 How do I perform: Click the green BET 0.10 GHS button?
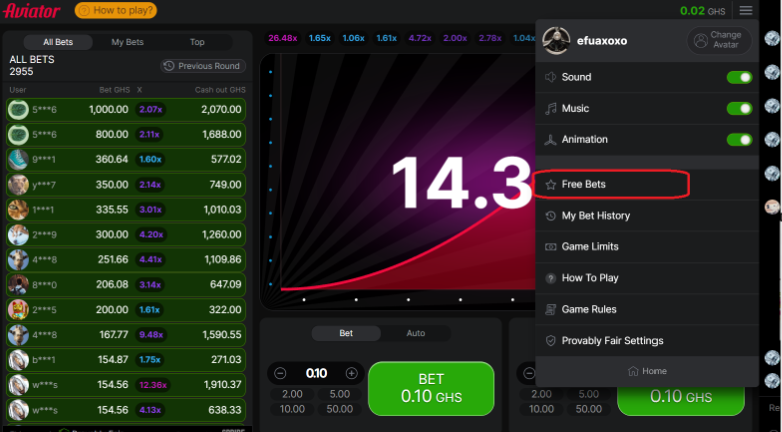[431, 389]
